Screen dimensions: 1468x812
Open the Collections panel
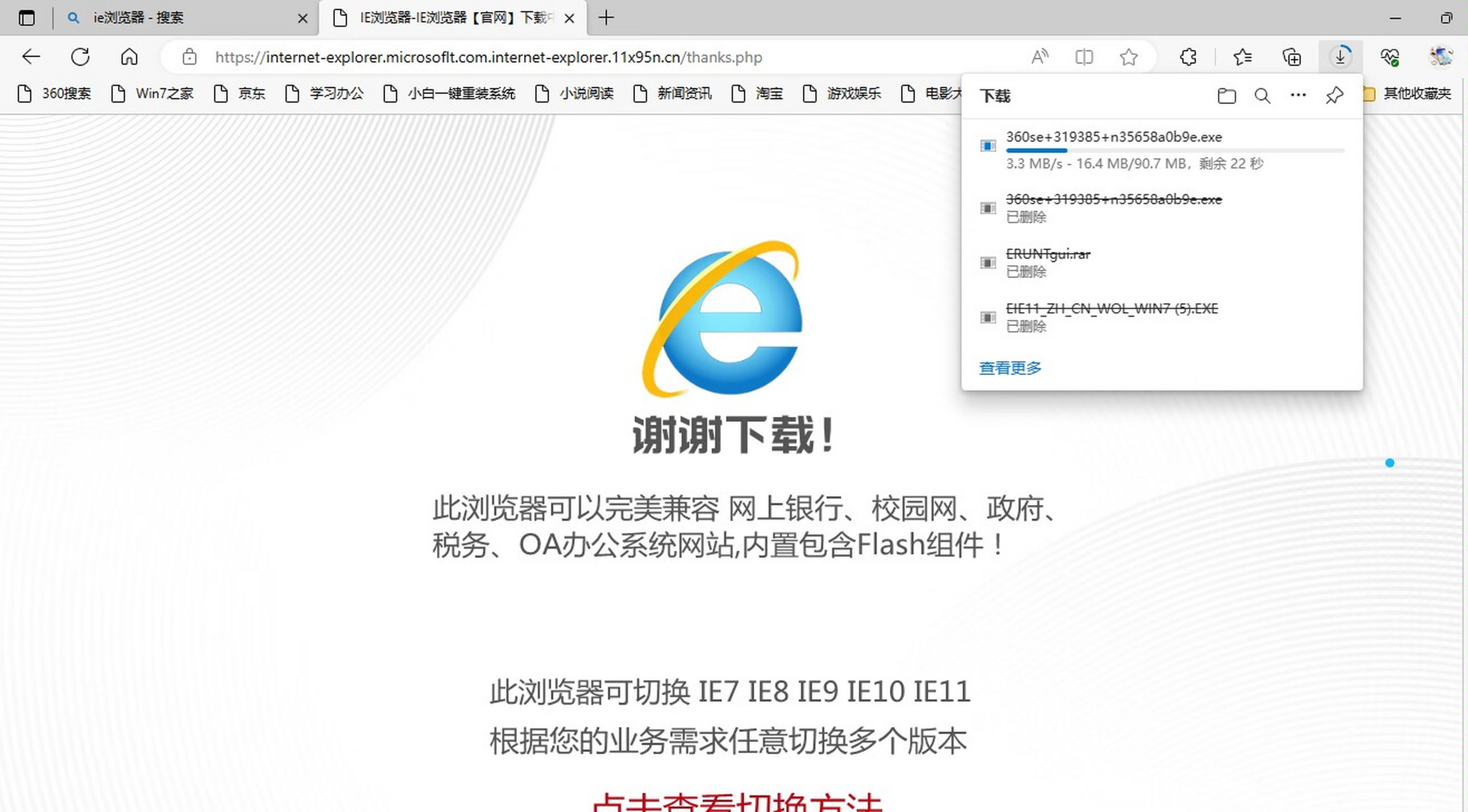[1292, 57]
